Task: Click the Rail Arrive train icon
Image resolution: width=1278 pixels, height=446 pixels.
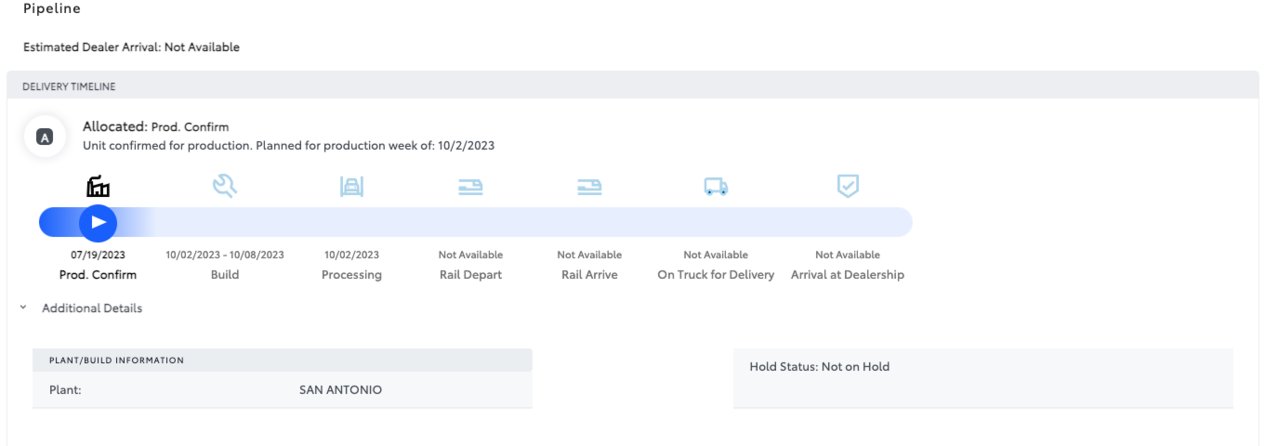Action: tap(589, 187)
